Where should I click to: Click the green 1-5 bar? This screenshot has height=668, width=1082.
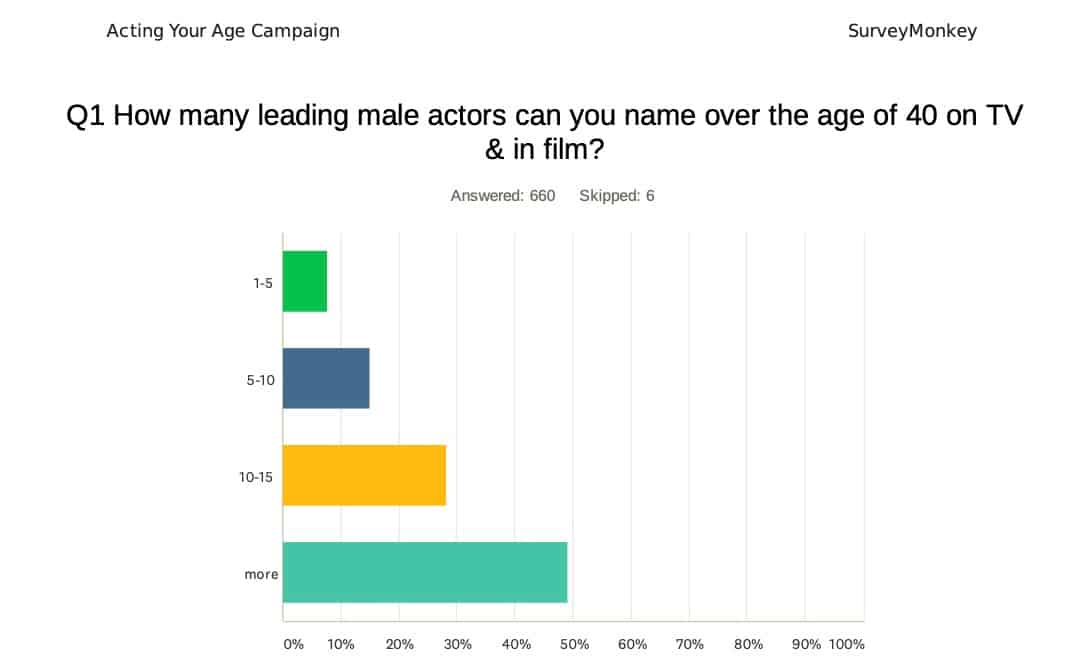coord(305,281)
